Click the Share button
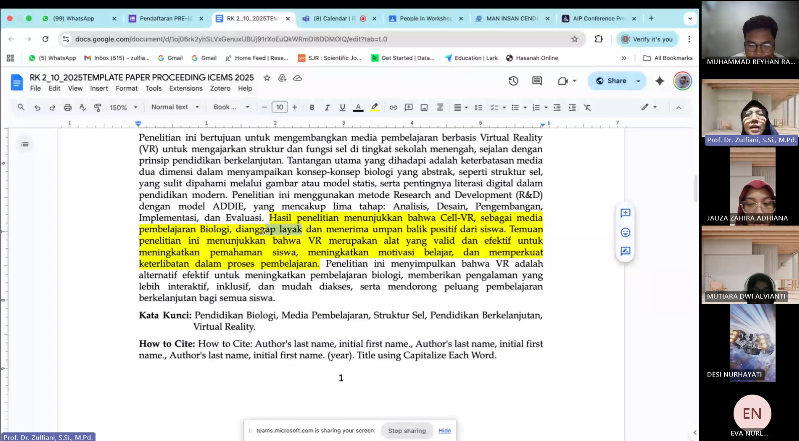The width and height of the screenshot is (799, 441). (x=611, y=81)
